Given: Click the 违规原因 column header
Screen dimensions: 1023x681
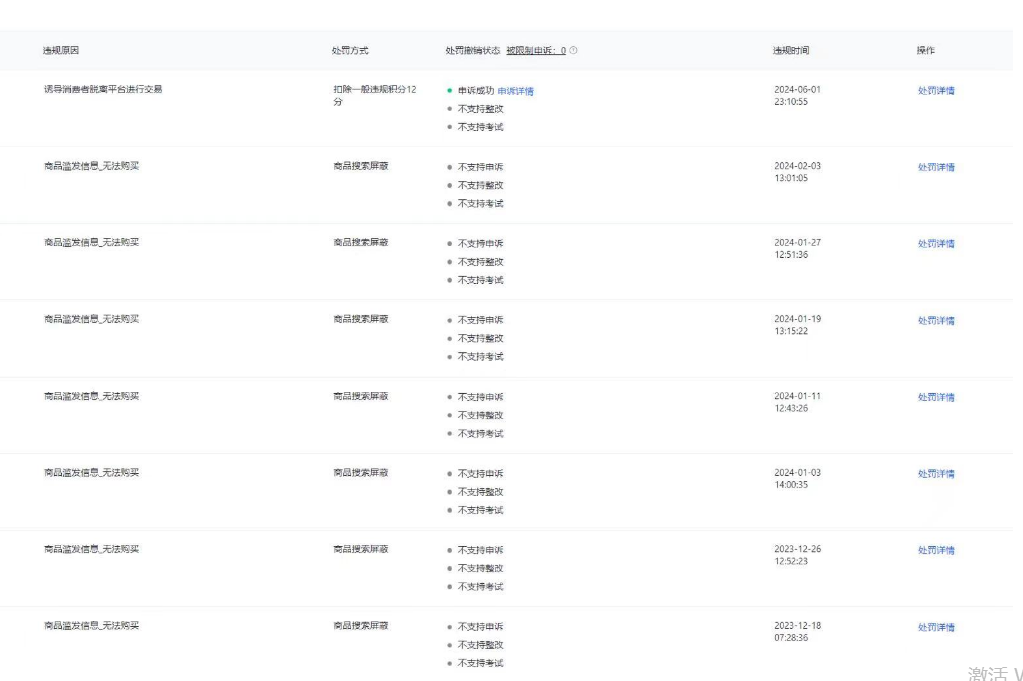Looking at the screenshot, I should 61,50.
